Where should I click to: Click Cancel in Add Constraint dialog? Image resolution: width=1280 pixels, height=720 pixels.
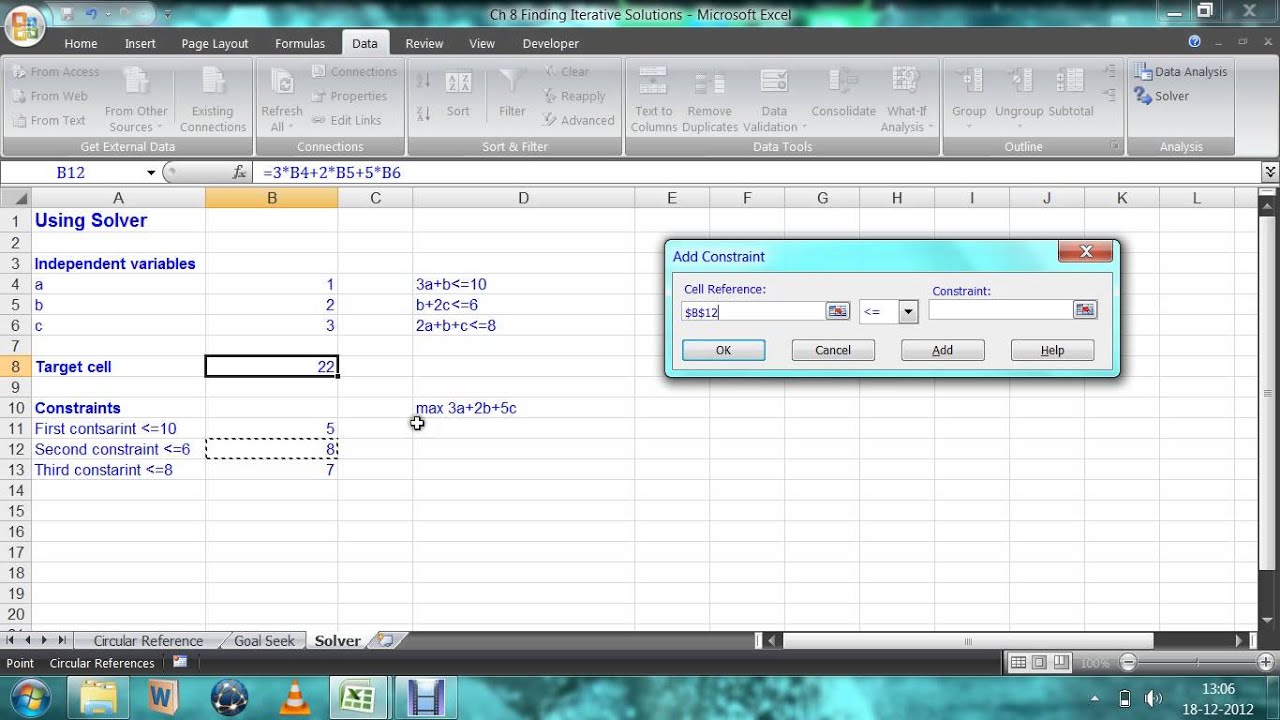click(x=833, y=350)
